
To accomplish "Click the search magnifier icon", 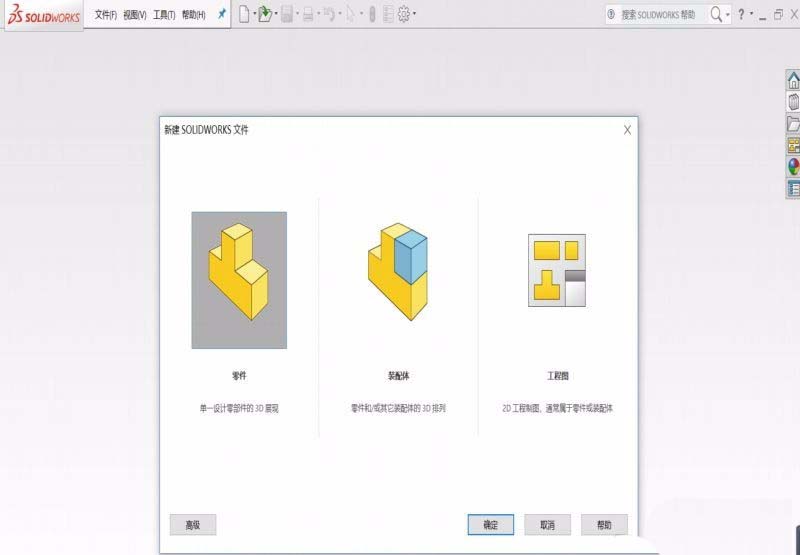I will point(716,15).
